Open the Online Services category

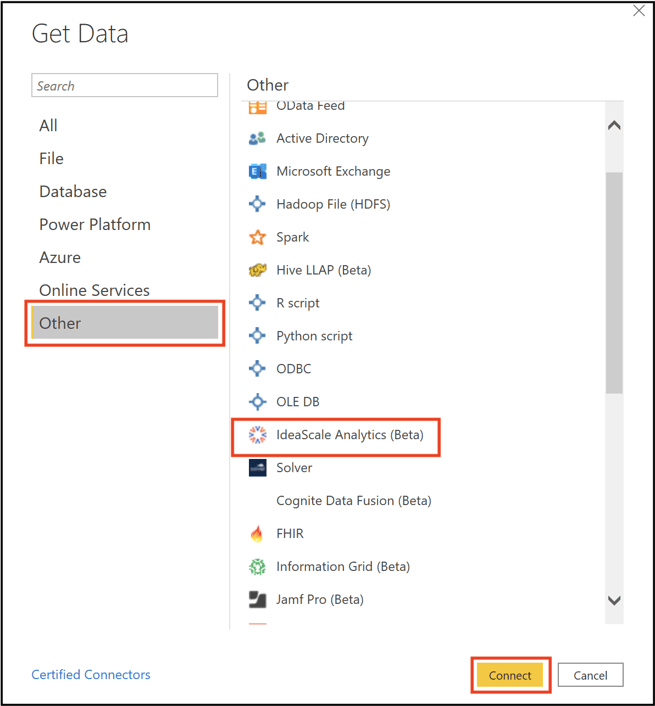click(x=94, y=290)
